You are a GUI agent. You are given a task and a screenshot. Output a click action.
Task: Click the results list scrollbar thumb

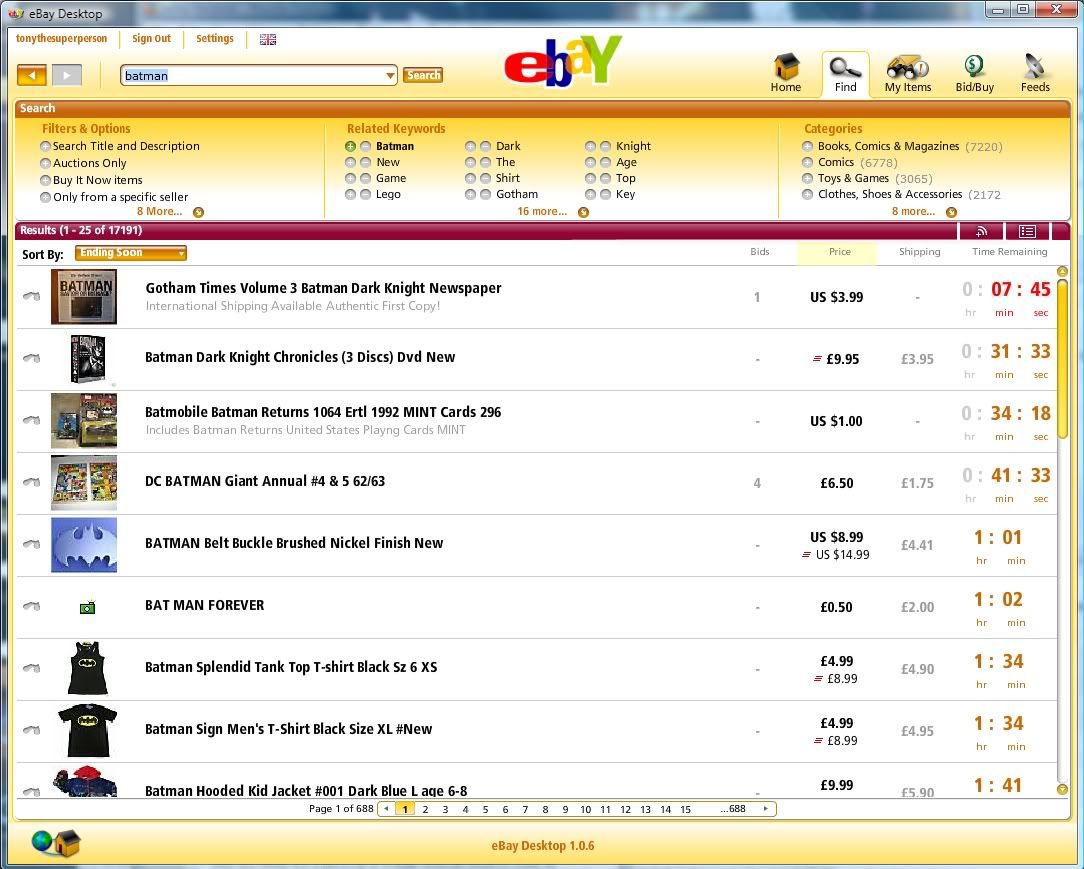(1063, 358)
